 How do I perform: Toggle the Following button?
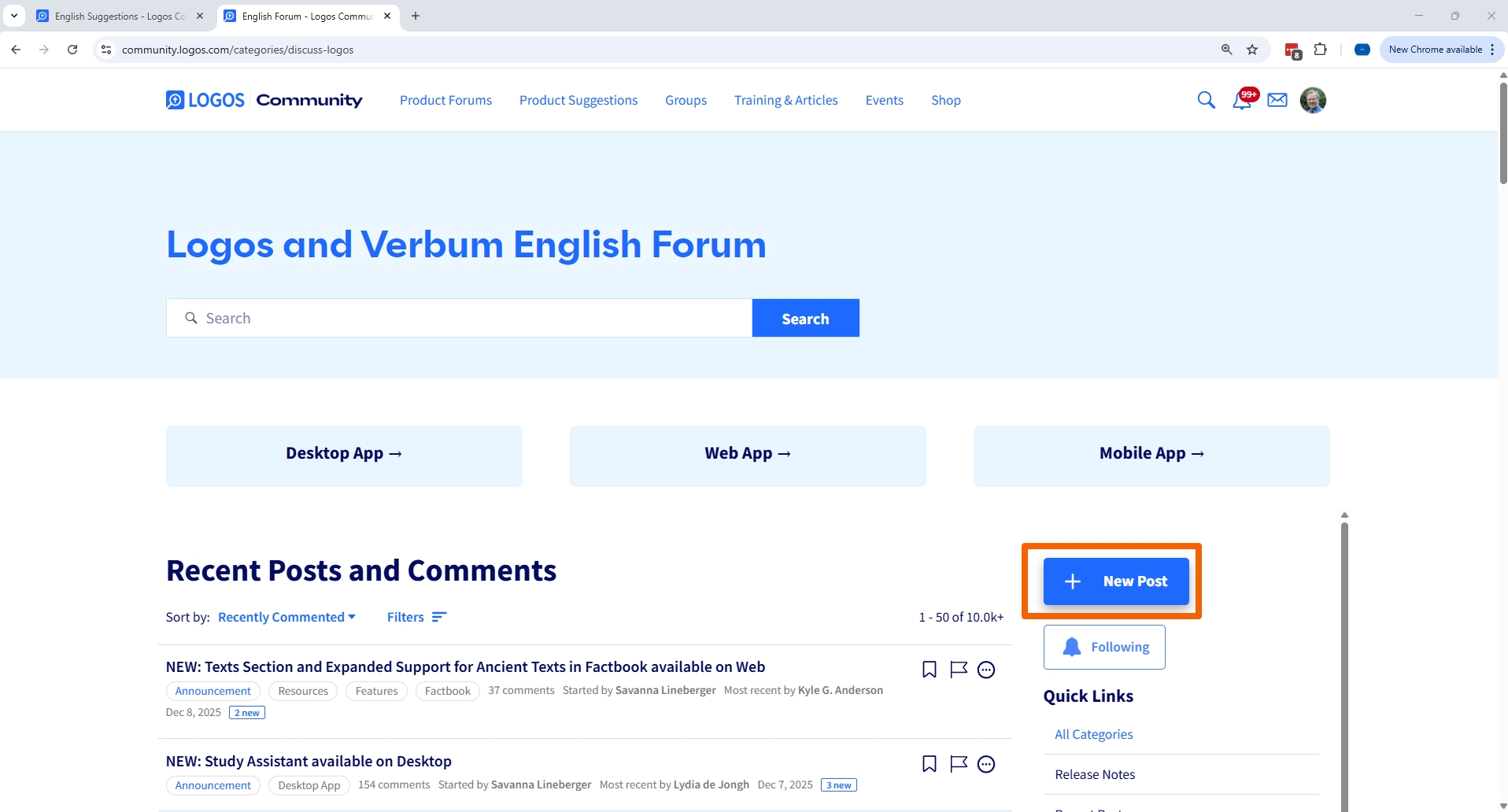(x=1104, y=647)
